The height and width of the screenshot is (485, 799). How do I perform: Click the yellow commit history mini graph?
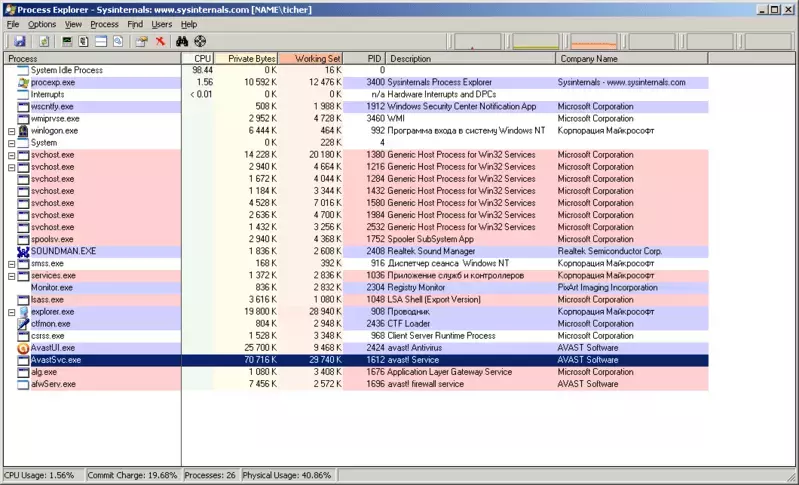pos(536,42)
